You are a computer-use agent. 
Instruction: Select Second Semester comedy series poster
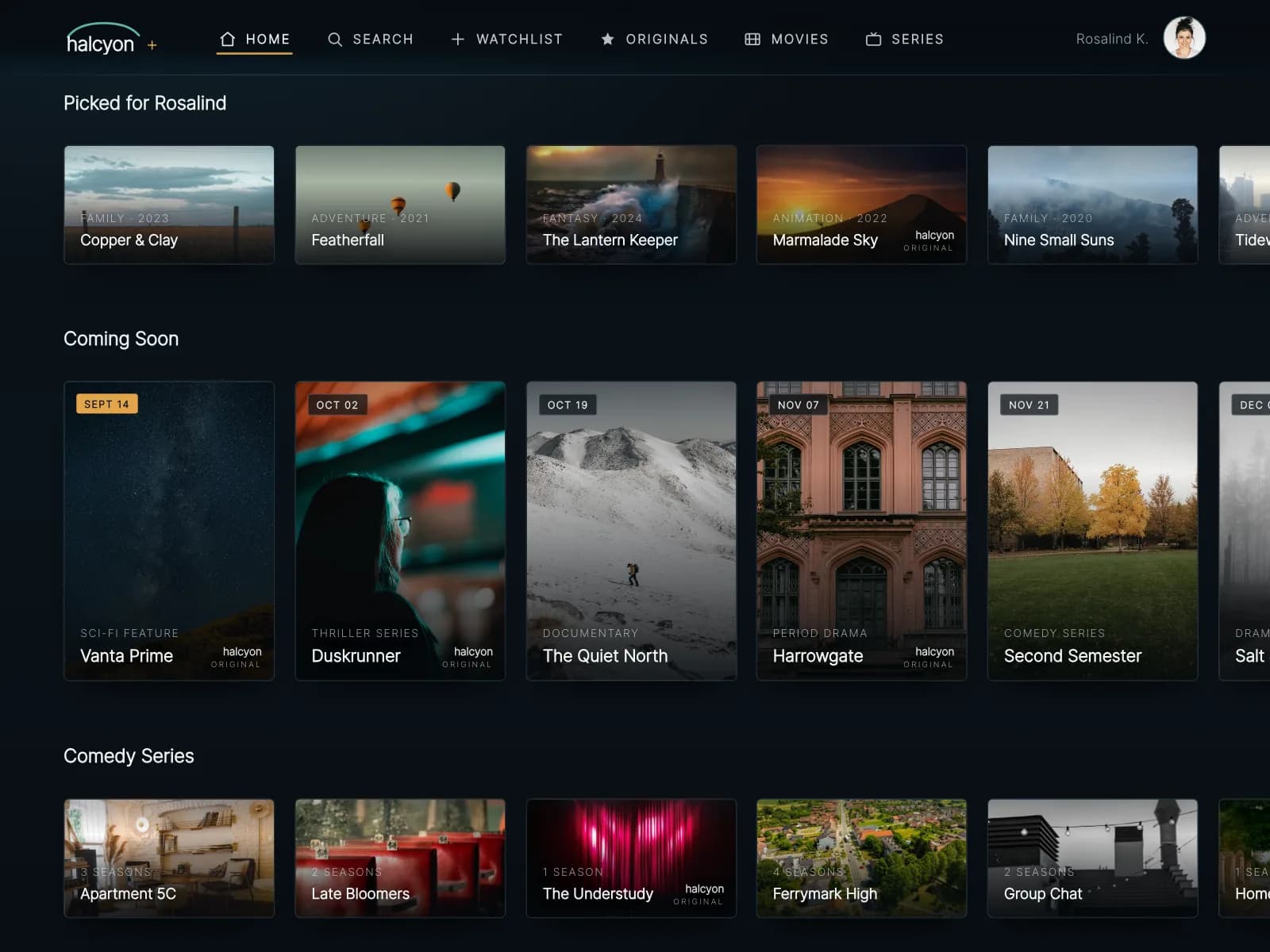[1092, 531]
